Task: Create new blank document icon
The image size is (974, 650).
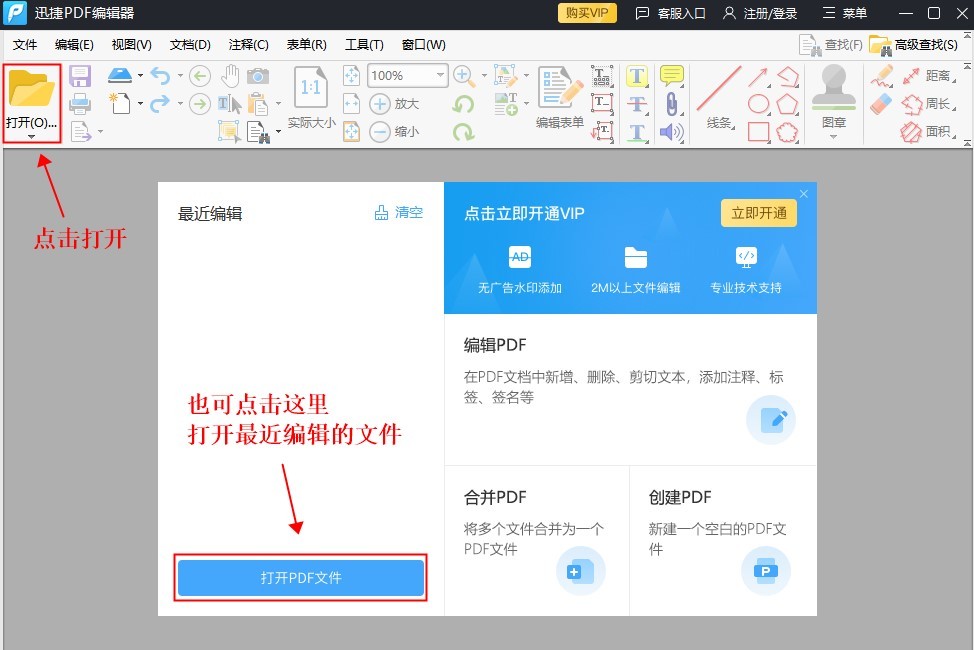Action: tap(120, 103)
